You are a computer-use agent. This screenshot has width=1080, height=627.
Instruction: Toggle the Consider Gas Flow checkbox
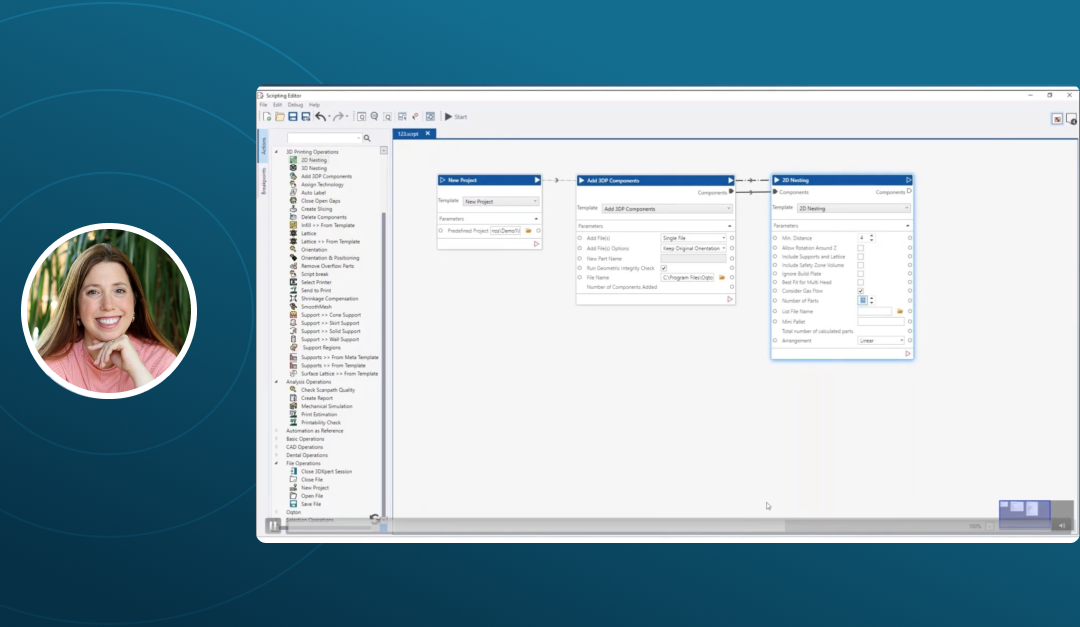coord(860,292)
